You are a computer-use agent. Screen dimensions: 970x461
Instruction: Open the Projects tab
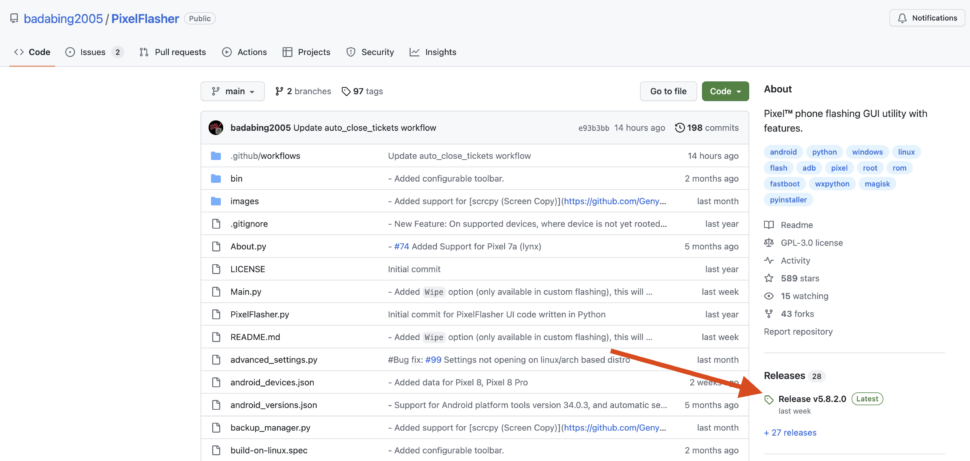pos(306,52)
